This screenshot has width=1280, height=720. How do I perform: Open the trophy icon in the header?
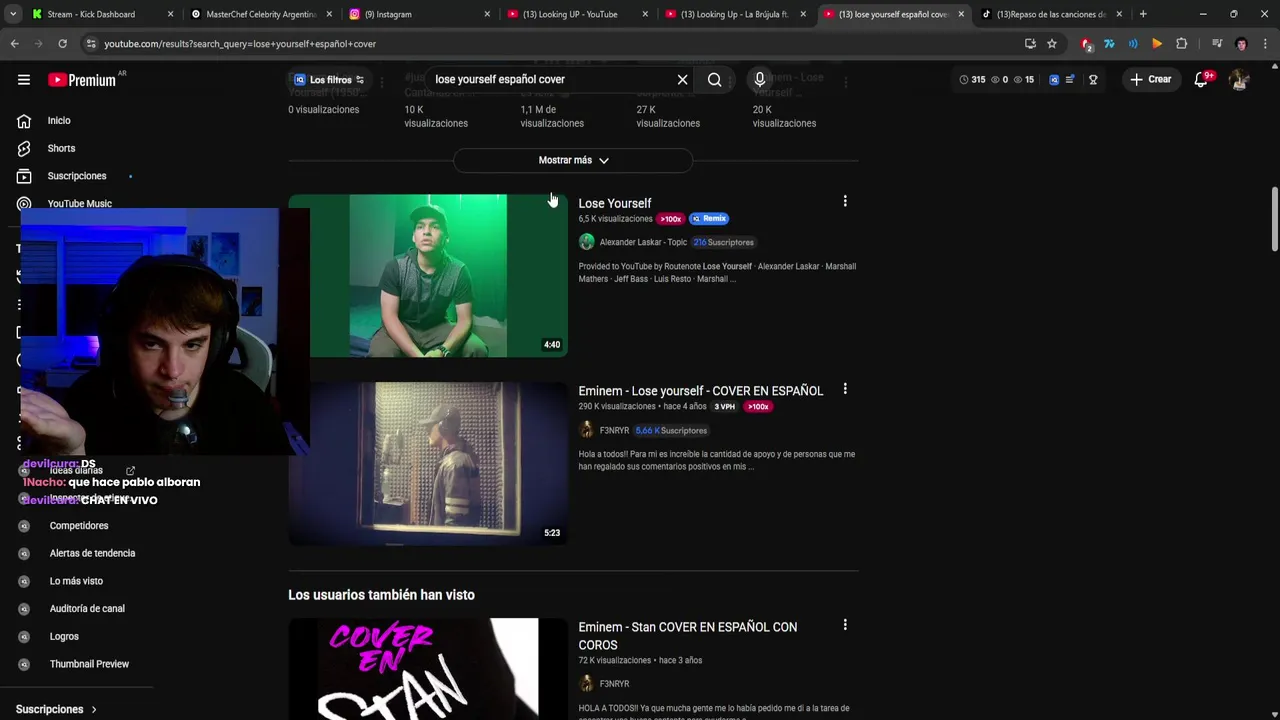(x=1093, y=79)
